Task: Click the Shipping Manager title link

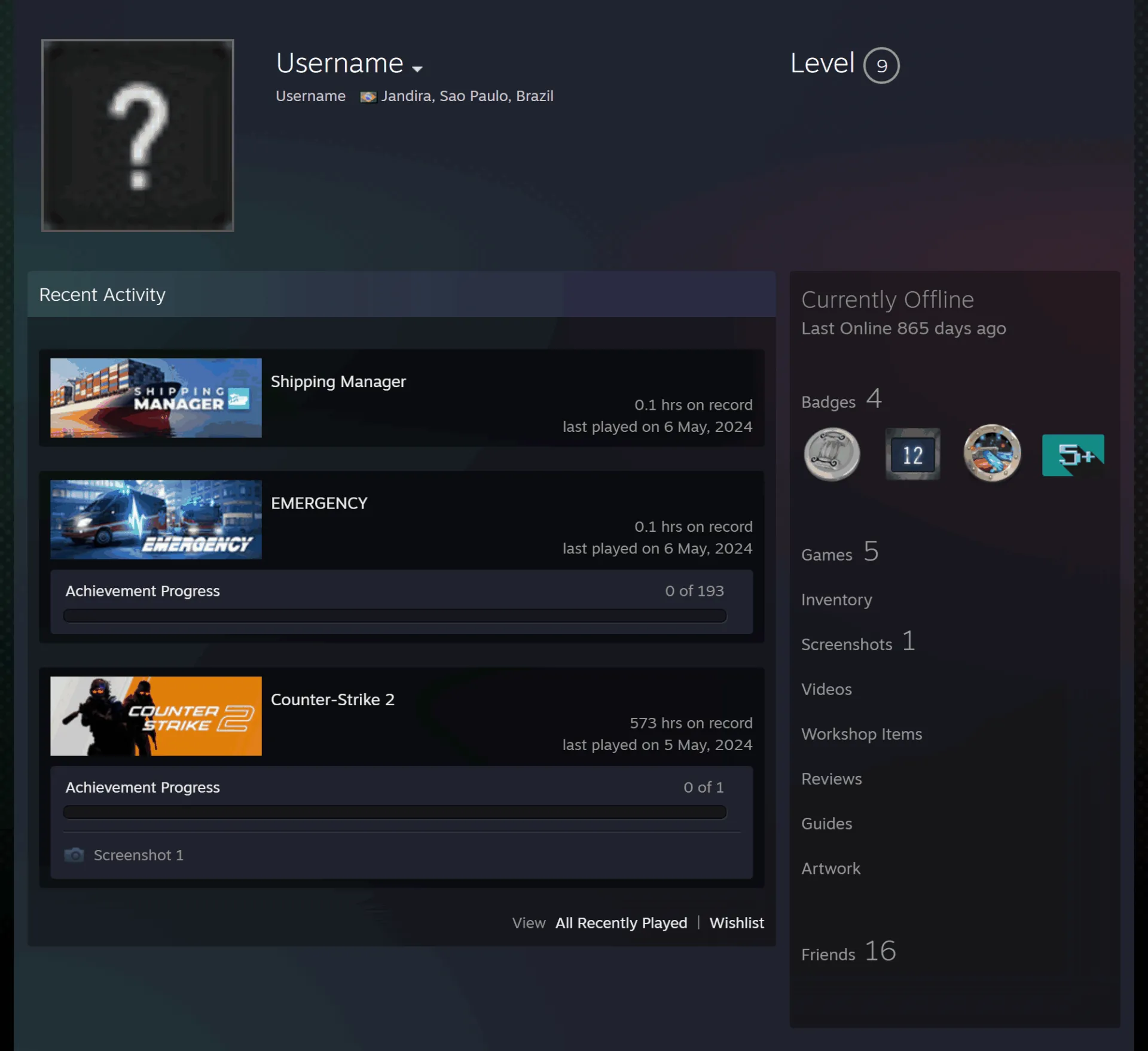Action: 338,382
